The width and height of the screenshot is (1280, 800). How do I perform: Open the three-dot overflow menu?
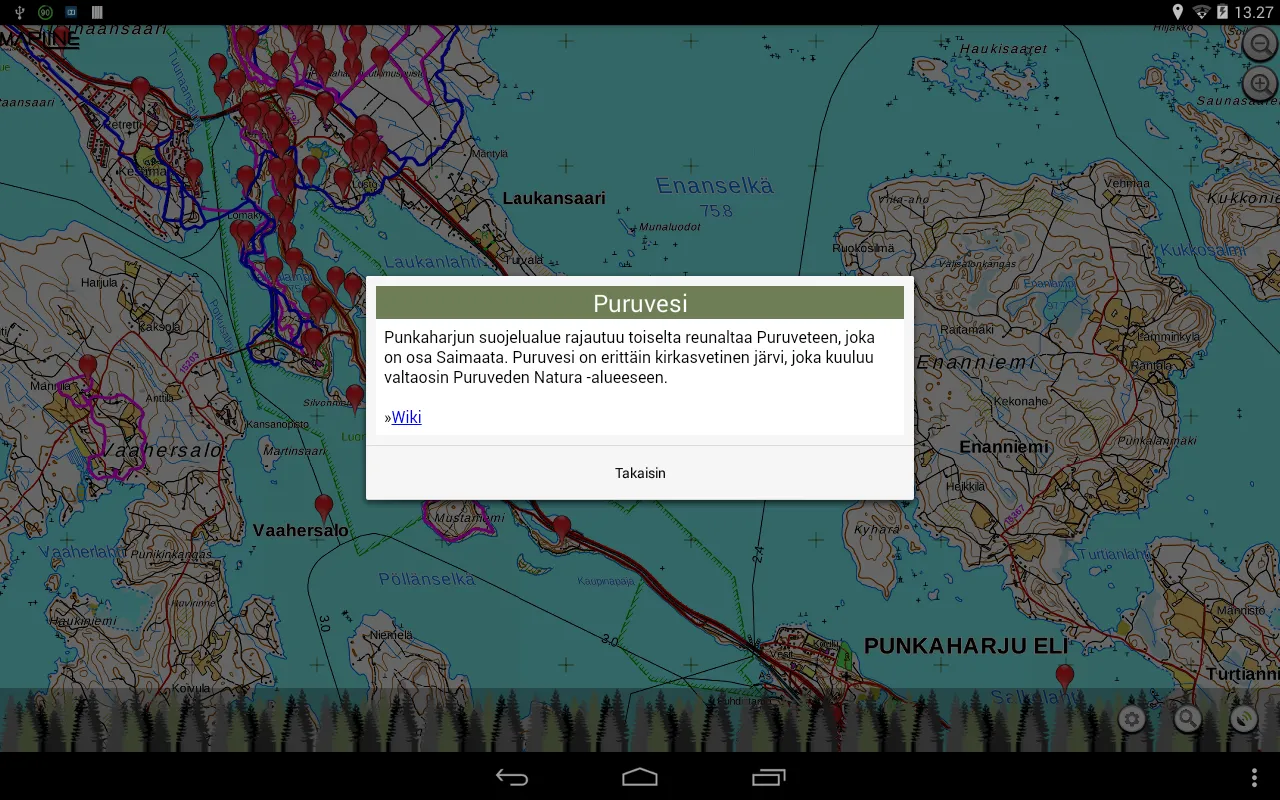tap(1255, 777)
